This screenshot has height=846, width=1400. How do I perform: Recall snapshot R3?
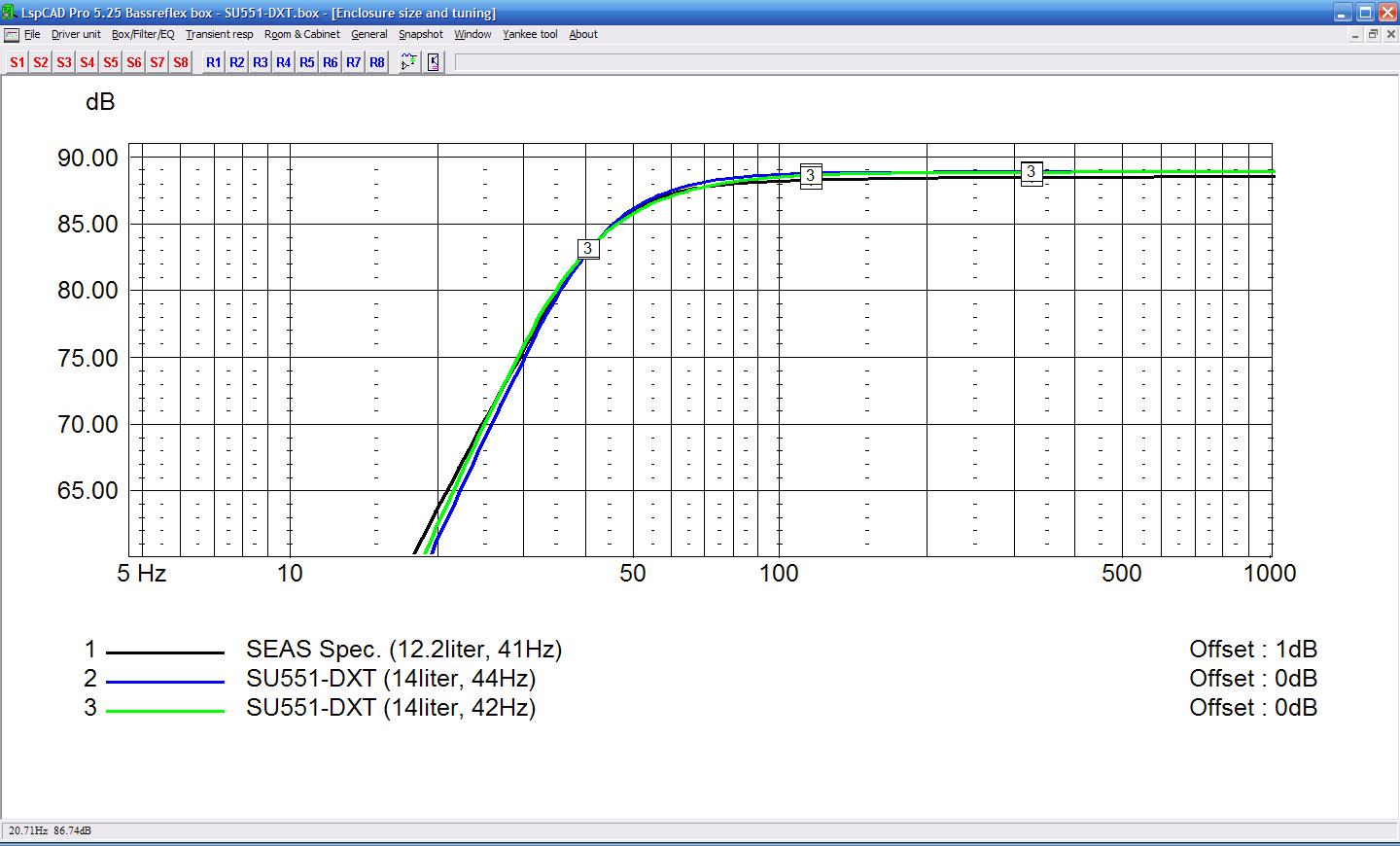(261, 62)
